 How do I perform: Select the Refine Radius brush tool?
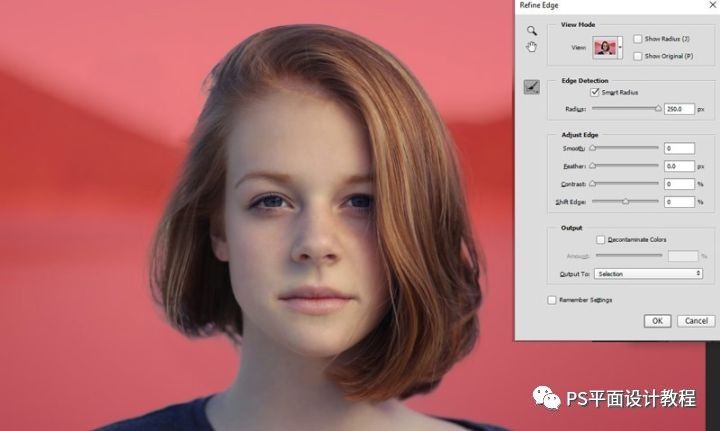532,87
